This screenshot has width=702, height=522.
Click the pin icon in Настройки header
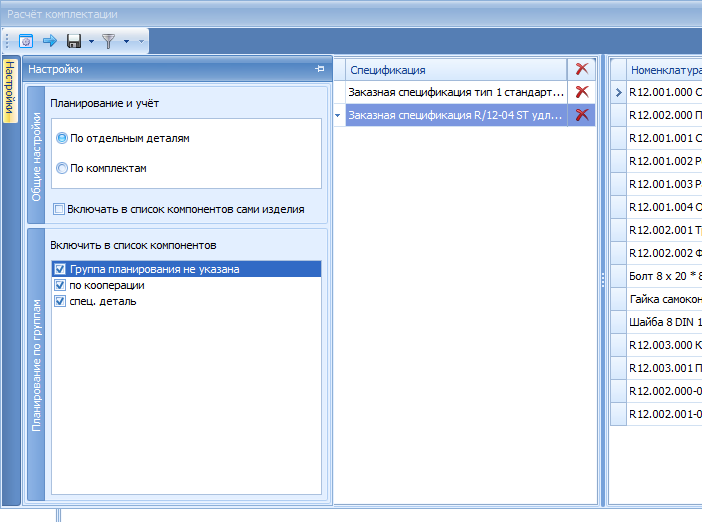pyautogui.click(x=320, y=68)
